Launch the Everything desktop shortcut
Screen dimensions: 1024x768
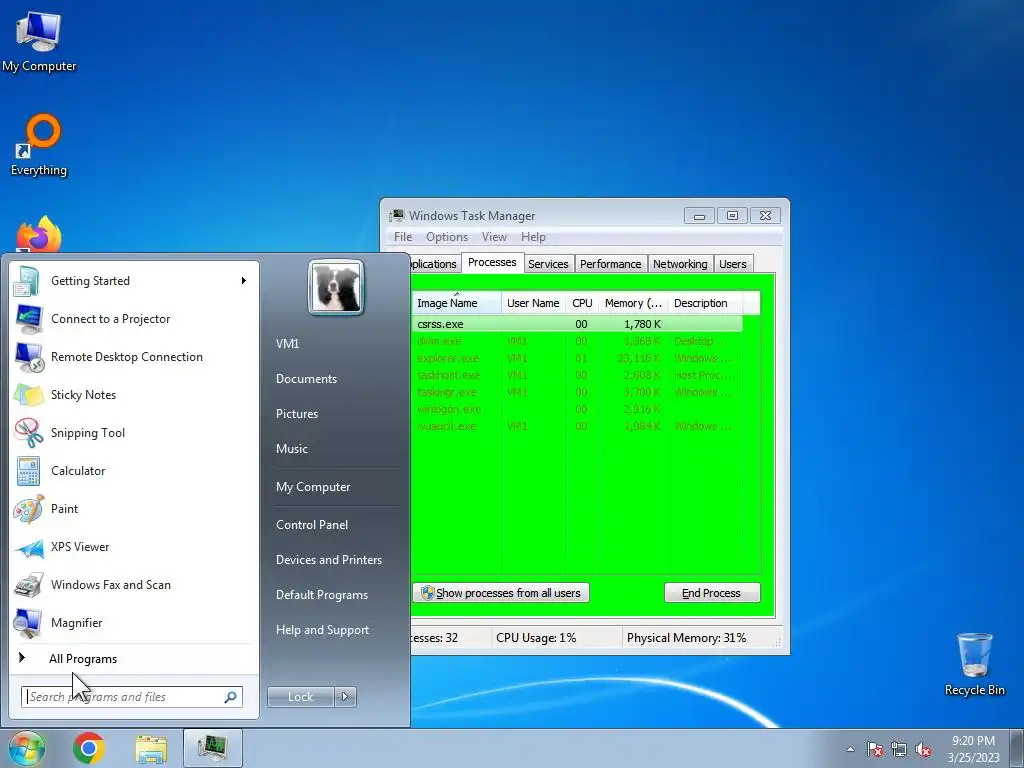(39, 145)
